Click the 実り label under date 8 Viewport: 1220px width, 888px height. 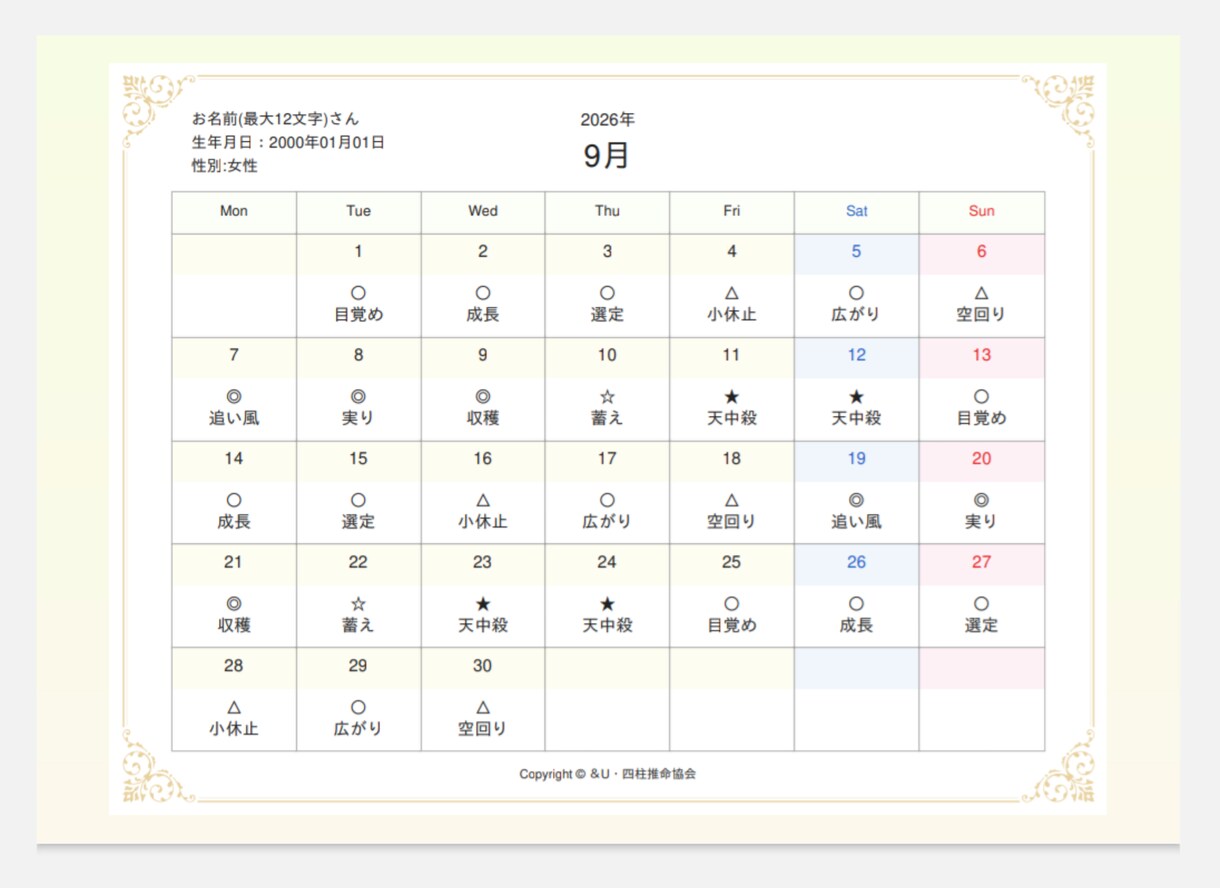[x=358, y=418]
